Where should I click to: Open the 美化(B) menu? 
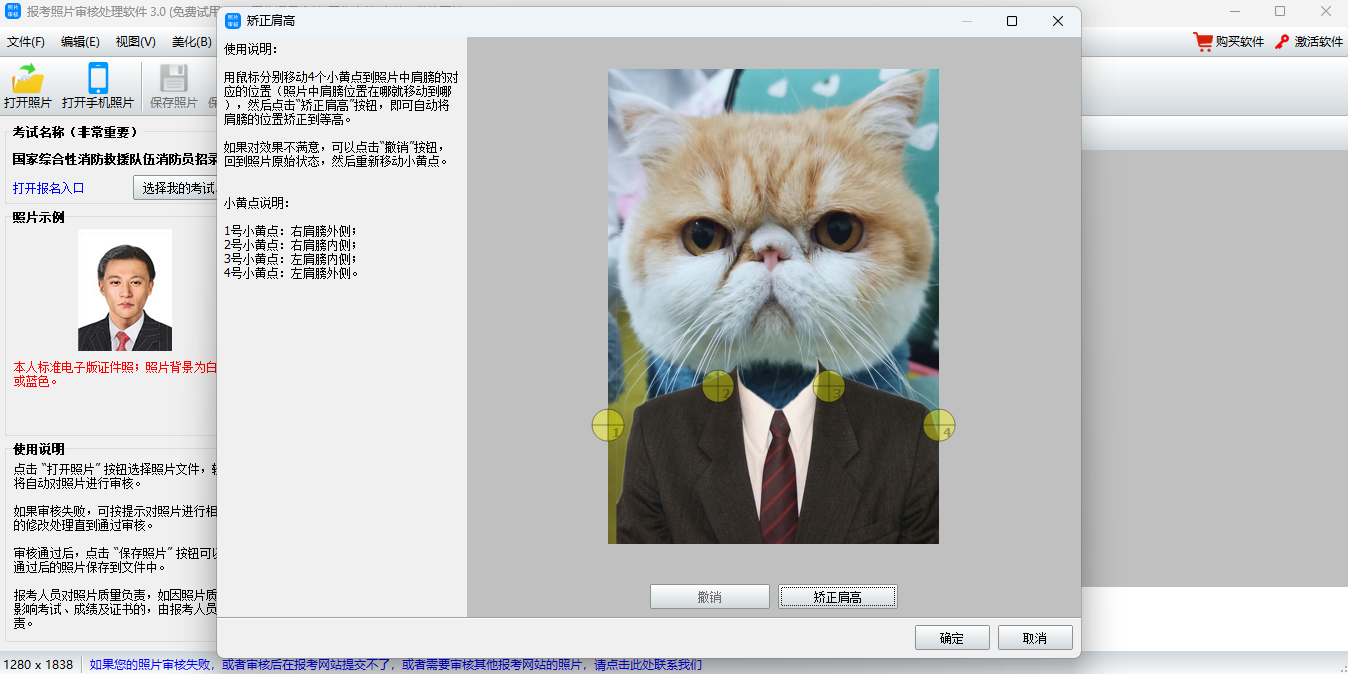click(x=191, y=42)
